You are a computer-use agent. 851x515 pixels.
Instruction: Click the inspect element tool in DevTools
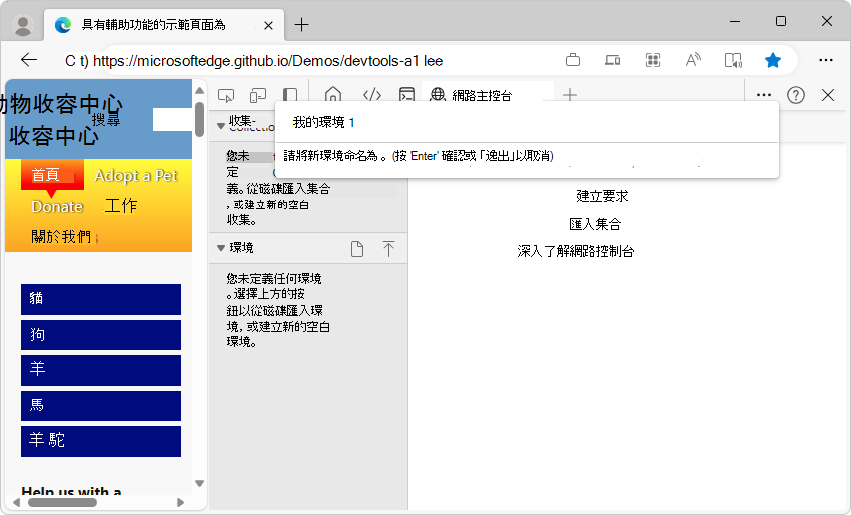pos(226,96)
